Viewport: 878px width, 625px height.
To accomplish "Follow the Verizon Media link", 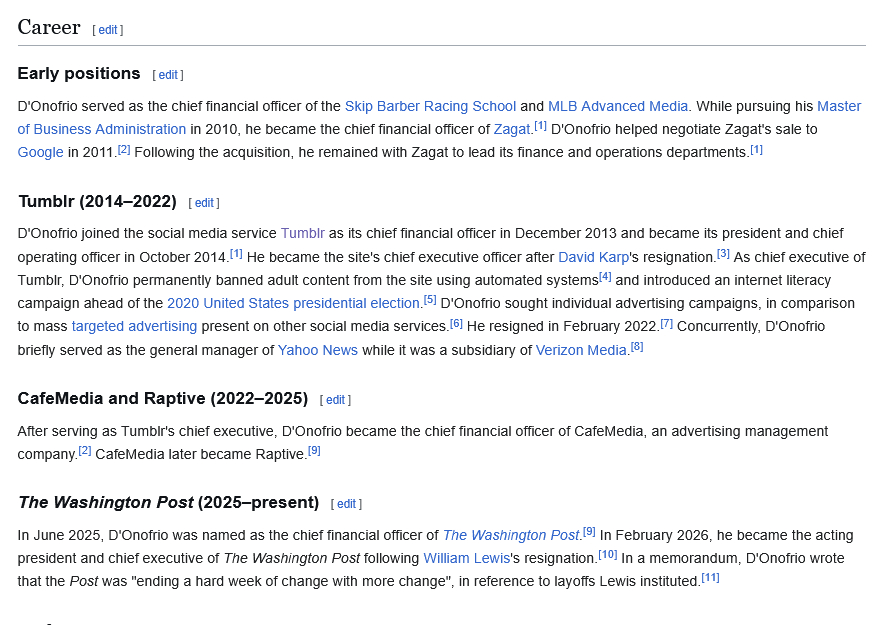I will point(581,350).
